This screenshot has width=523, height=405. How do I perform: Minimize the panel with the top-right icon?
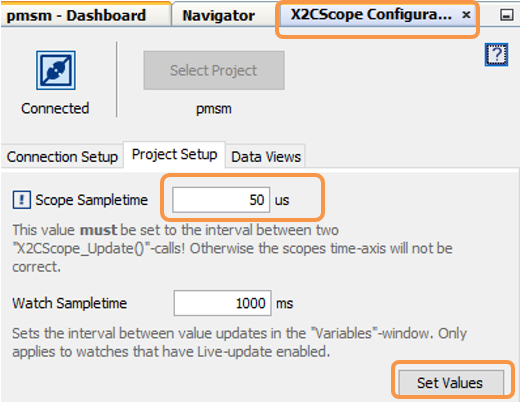pyautogui.click(x=506, y=15)
